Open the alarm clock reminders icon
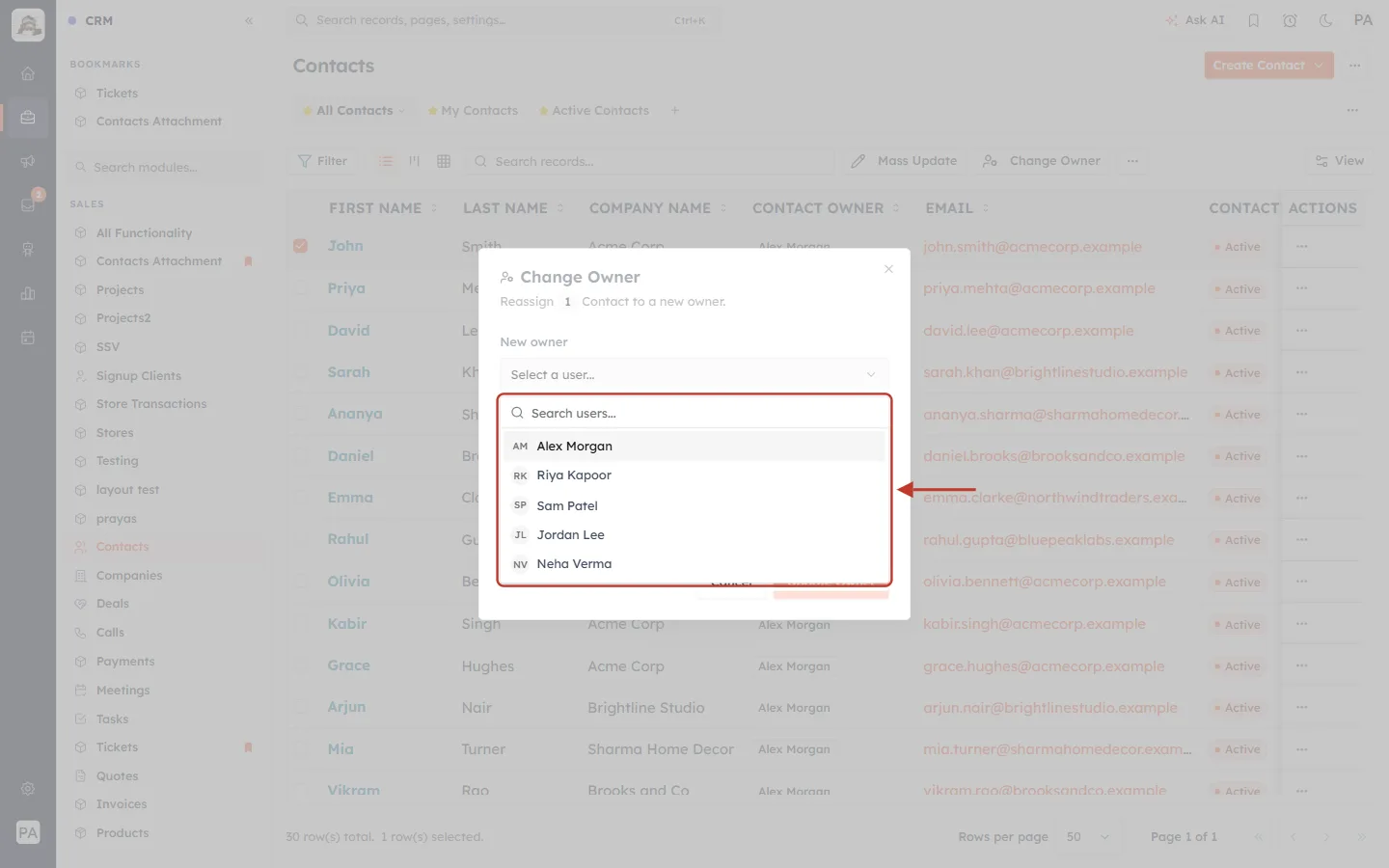Viewport: 1389px width, 868px height. (x=1290, y=20)
